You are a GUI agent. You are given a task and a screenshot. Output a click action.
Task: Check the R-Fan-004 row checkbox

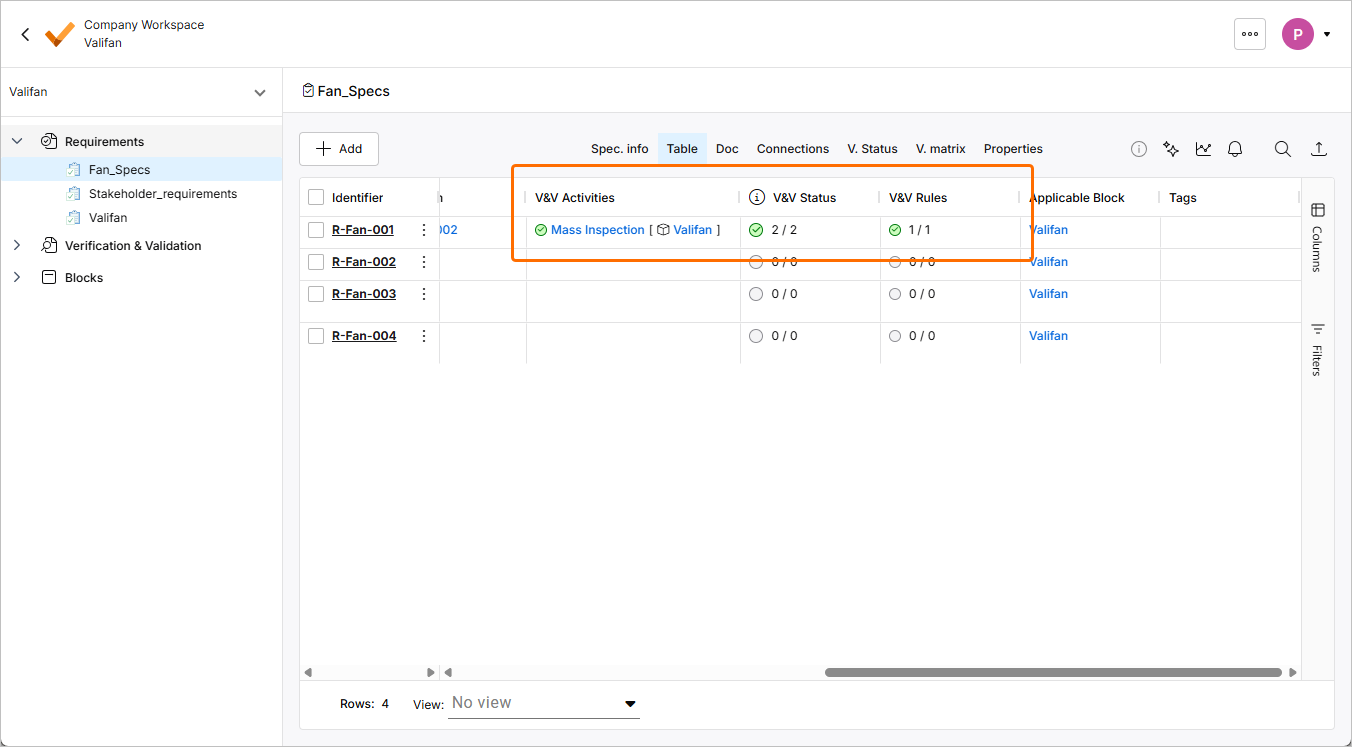[x=316, y=336]
